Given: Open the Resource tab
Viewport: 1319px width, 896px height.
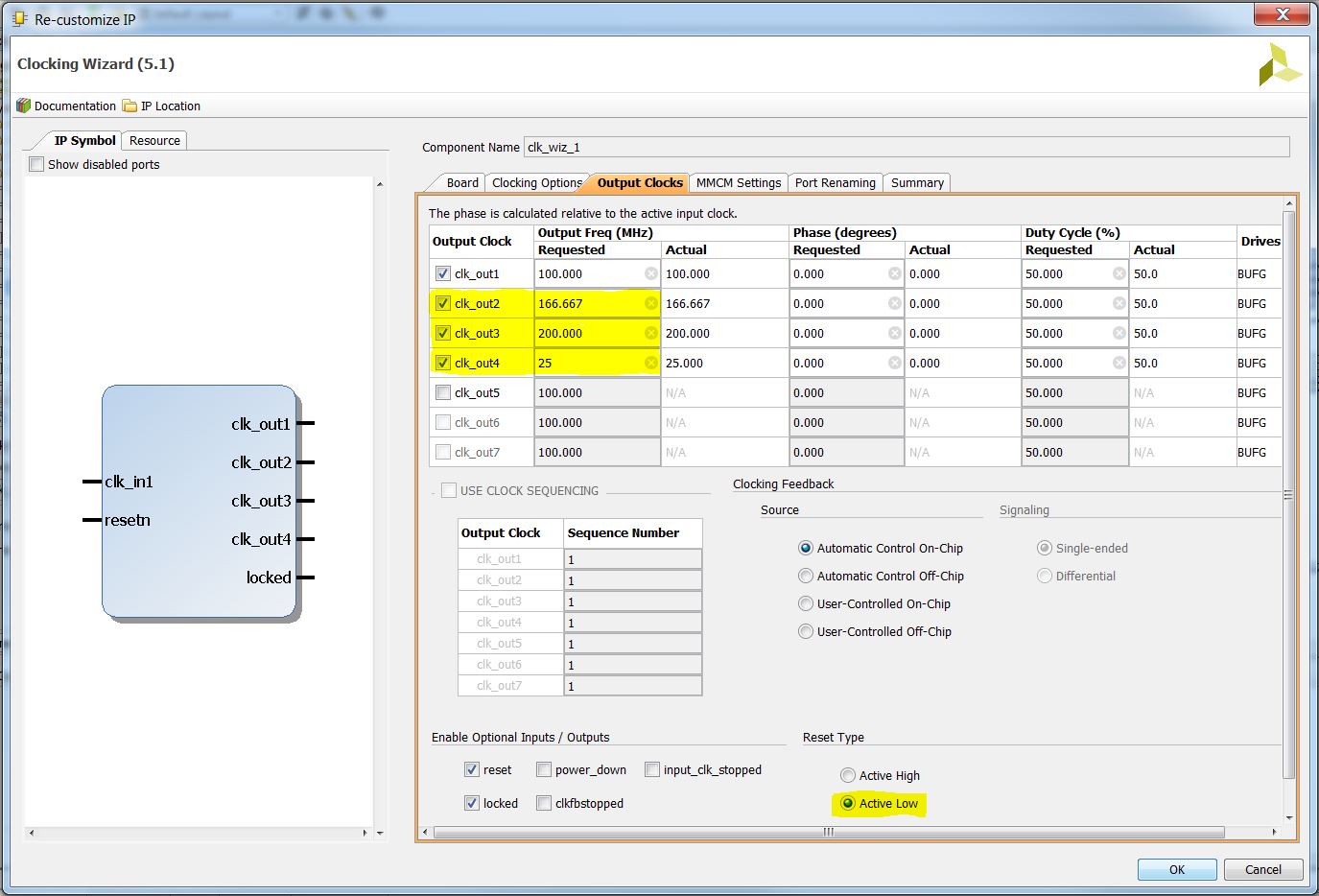Looking at the screenshot, I should (154, 140).
